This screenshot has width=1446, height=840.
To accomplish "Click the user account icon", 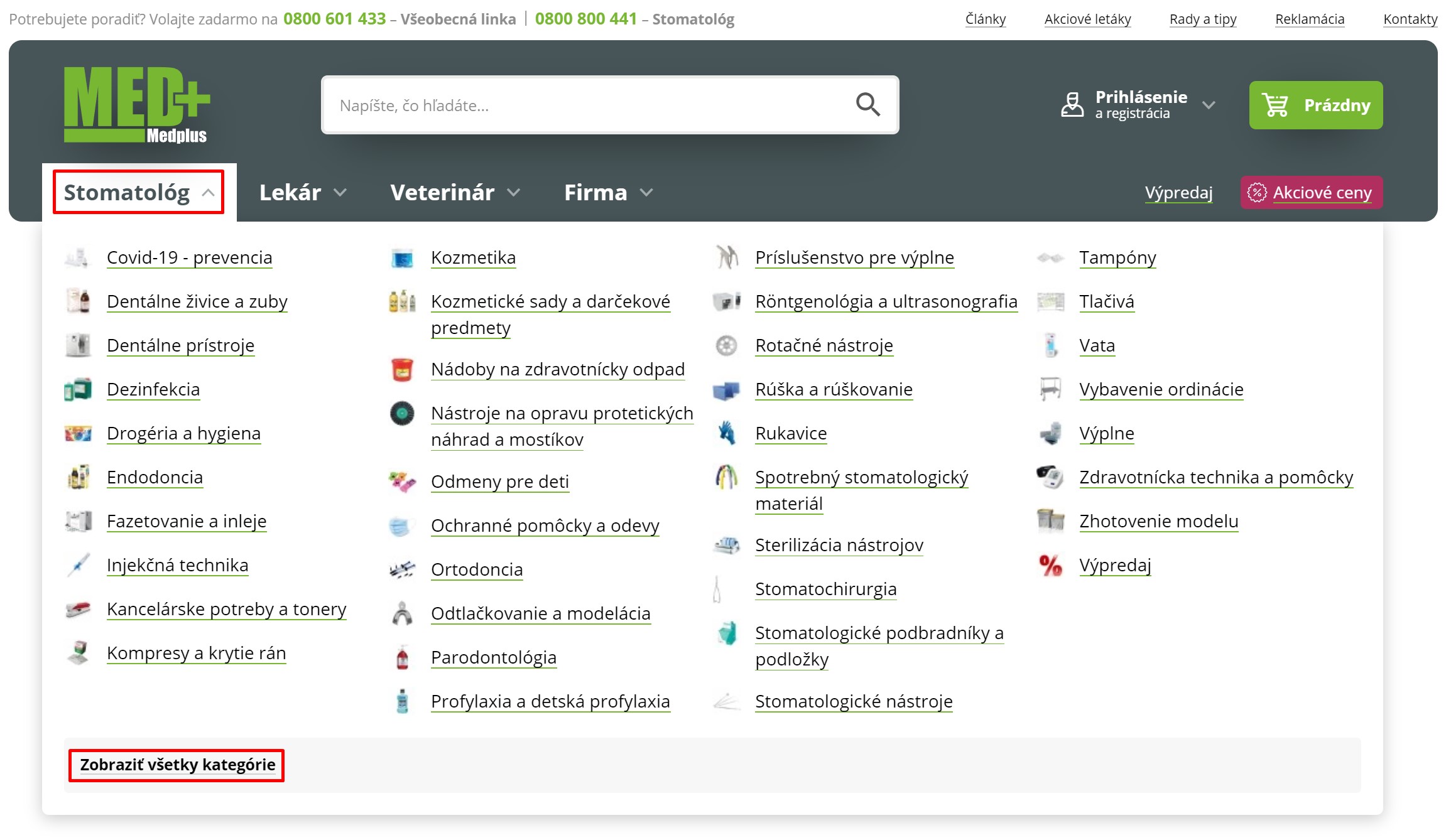I will click(x=1072, y=105).
